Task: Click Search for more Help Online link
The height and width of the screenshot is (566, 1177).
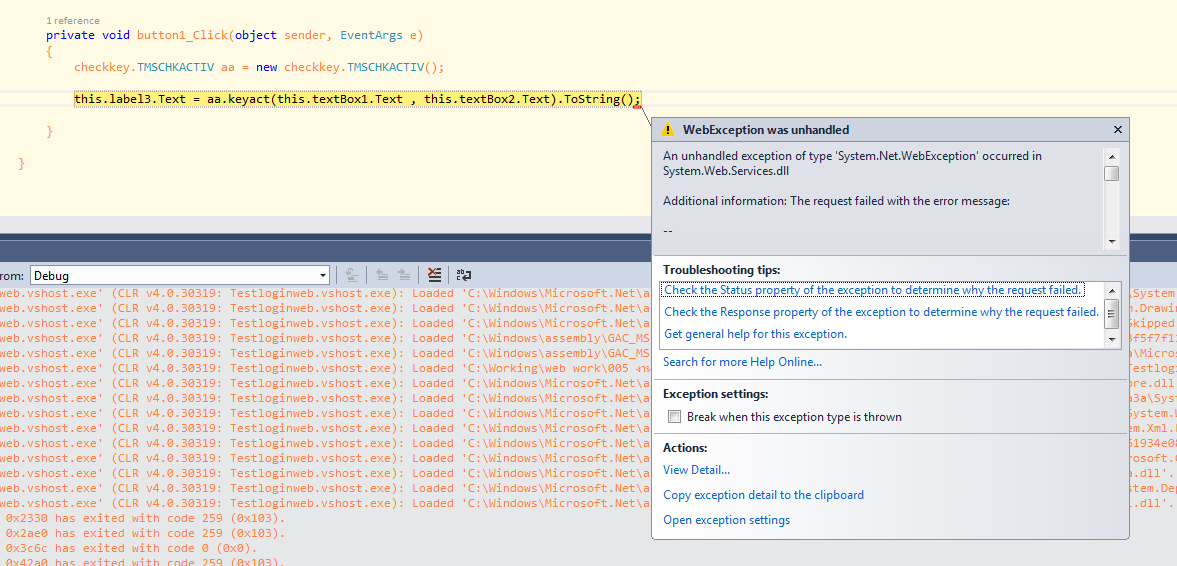Action: click(742, 363)
